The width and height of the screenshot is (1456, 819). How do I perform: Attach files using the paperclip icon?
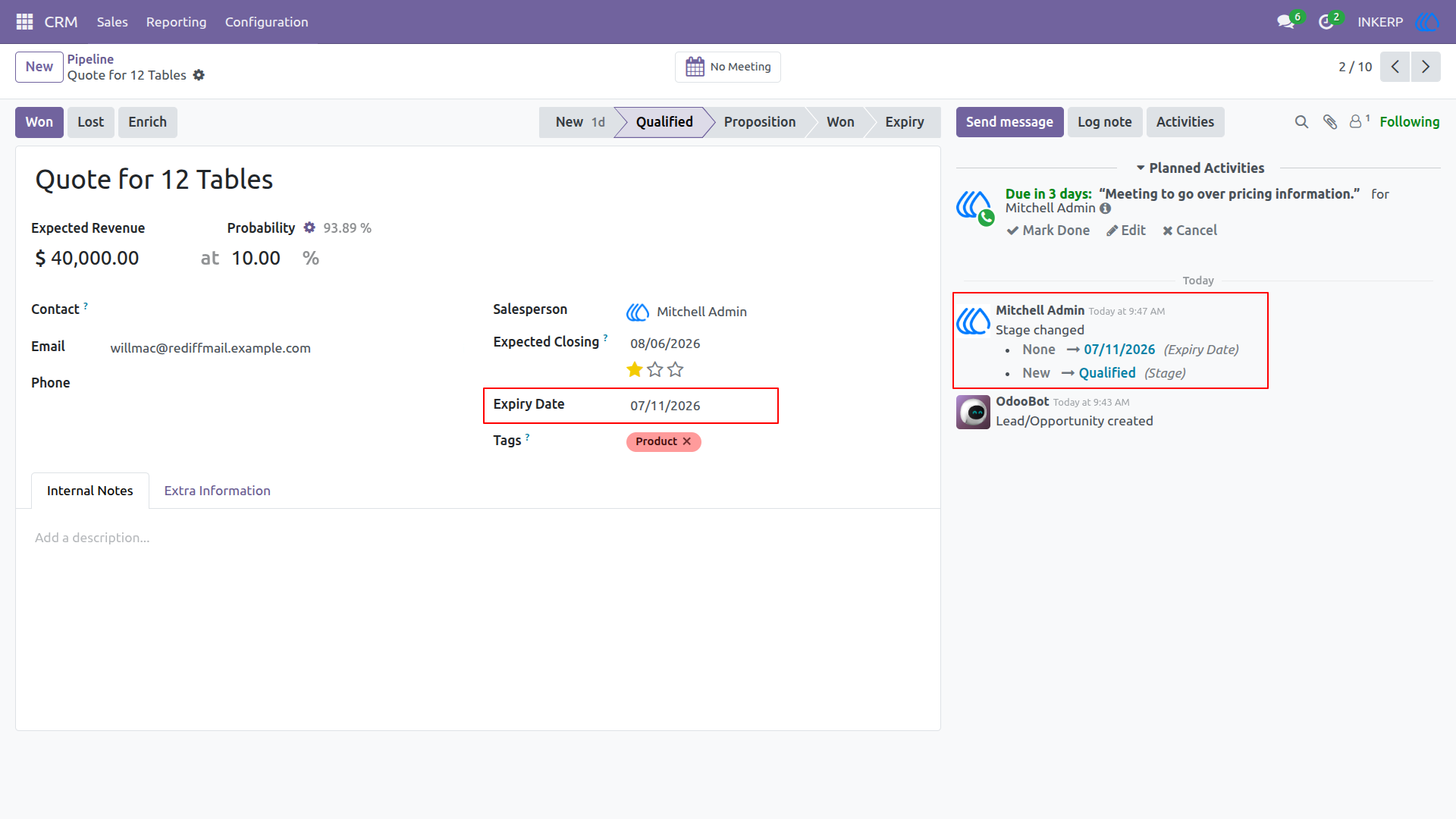pos(1330,122)
